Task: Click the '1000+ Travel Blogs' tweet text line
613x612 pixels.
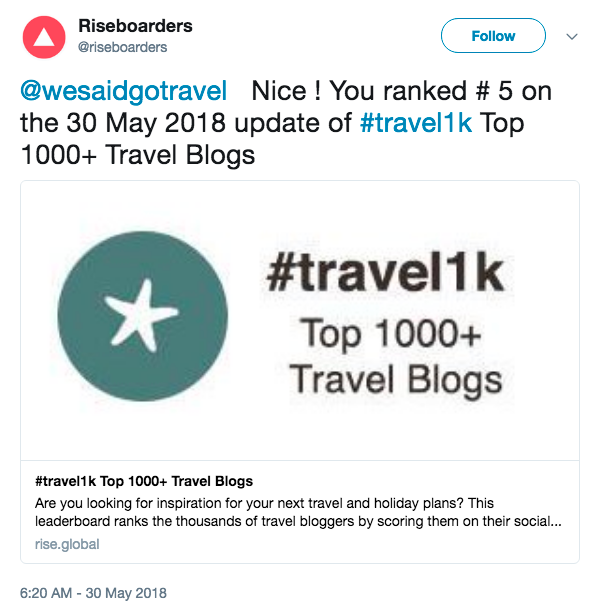Action: coord(138,155)
